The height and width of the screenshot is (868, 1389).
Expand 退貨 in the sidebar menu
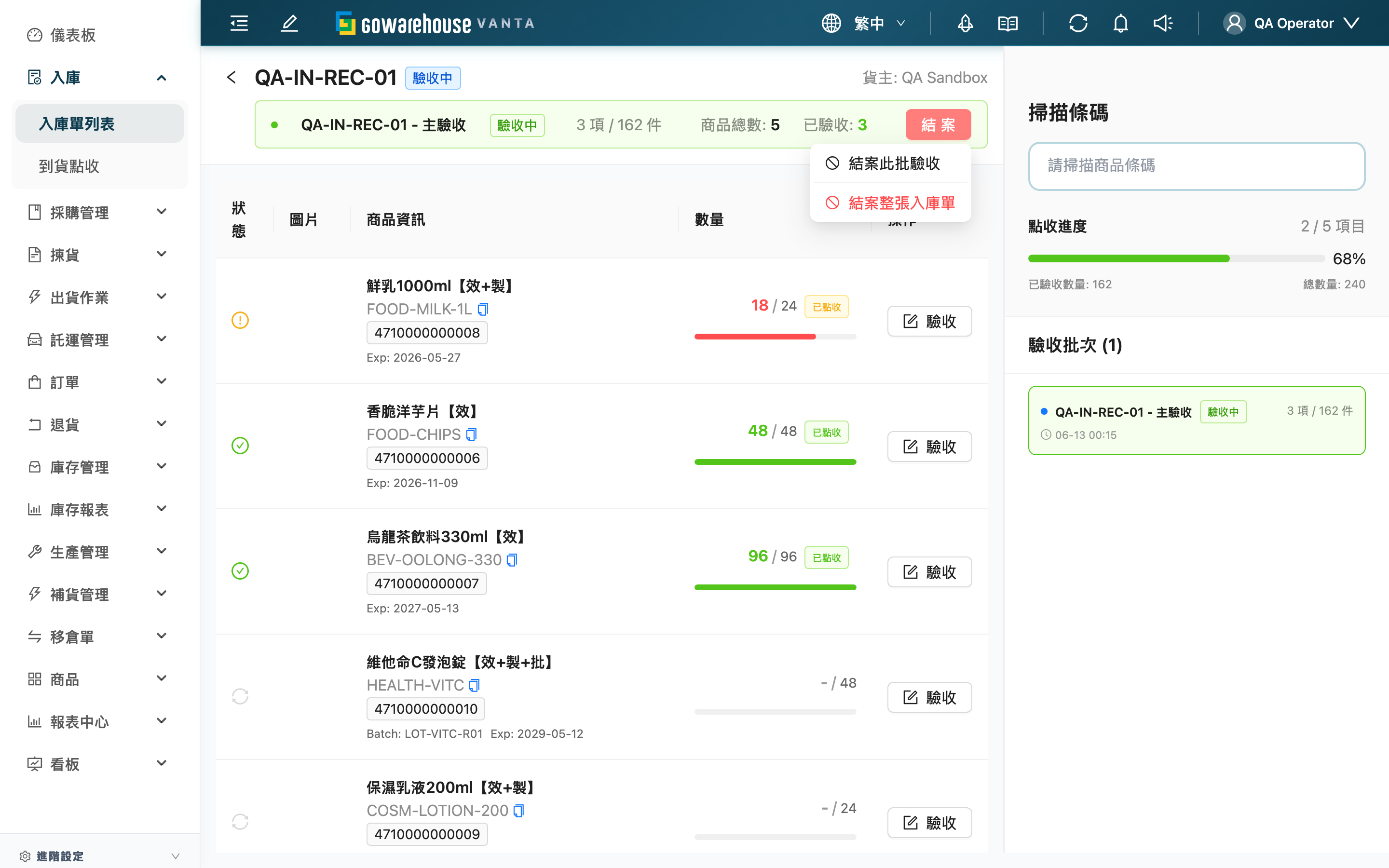[100, 424]
